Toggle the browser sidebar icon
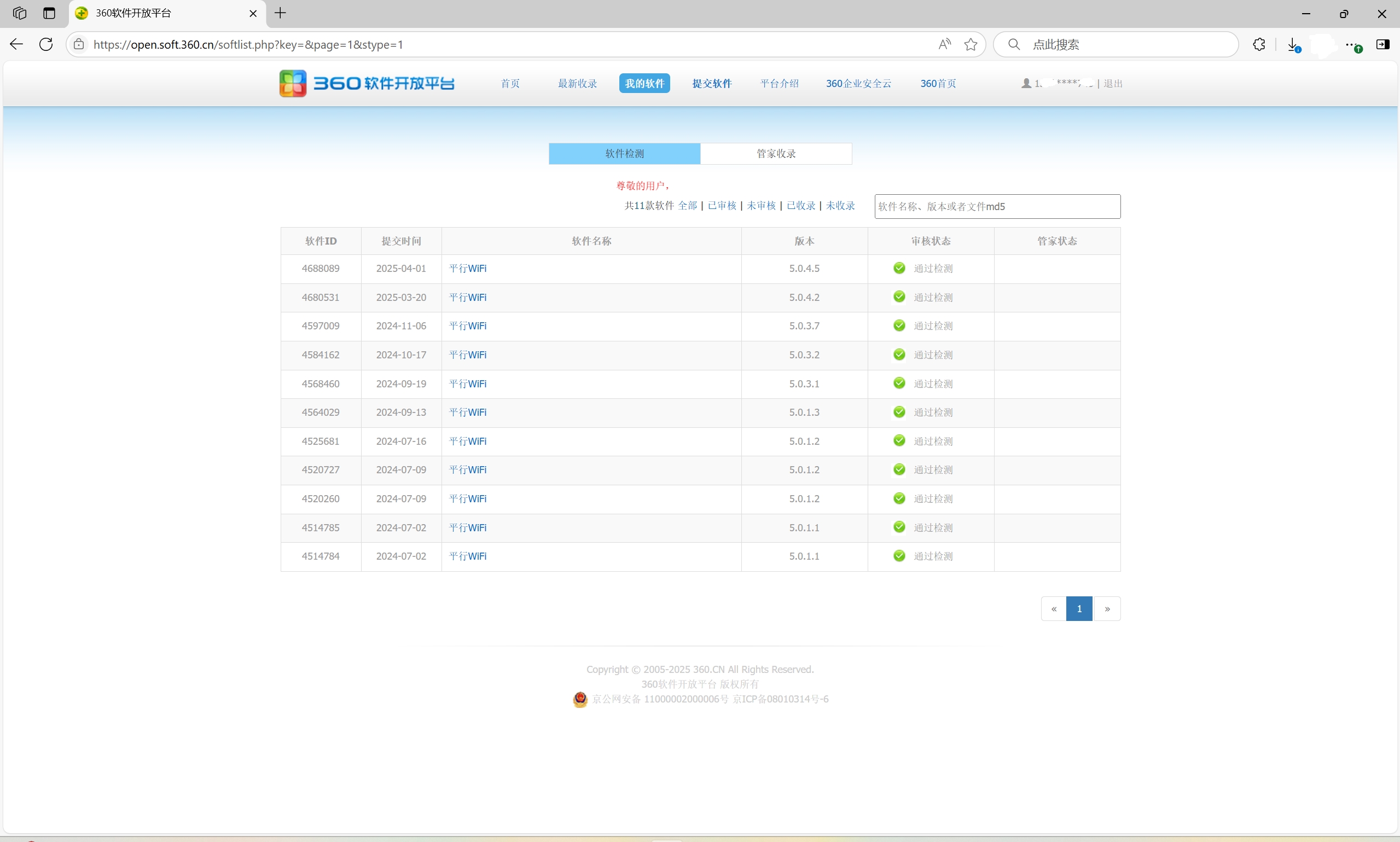The width and height of the screenshot is (1400, 842). point(1382,44)
